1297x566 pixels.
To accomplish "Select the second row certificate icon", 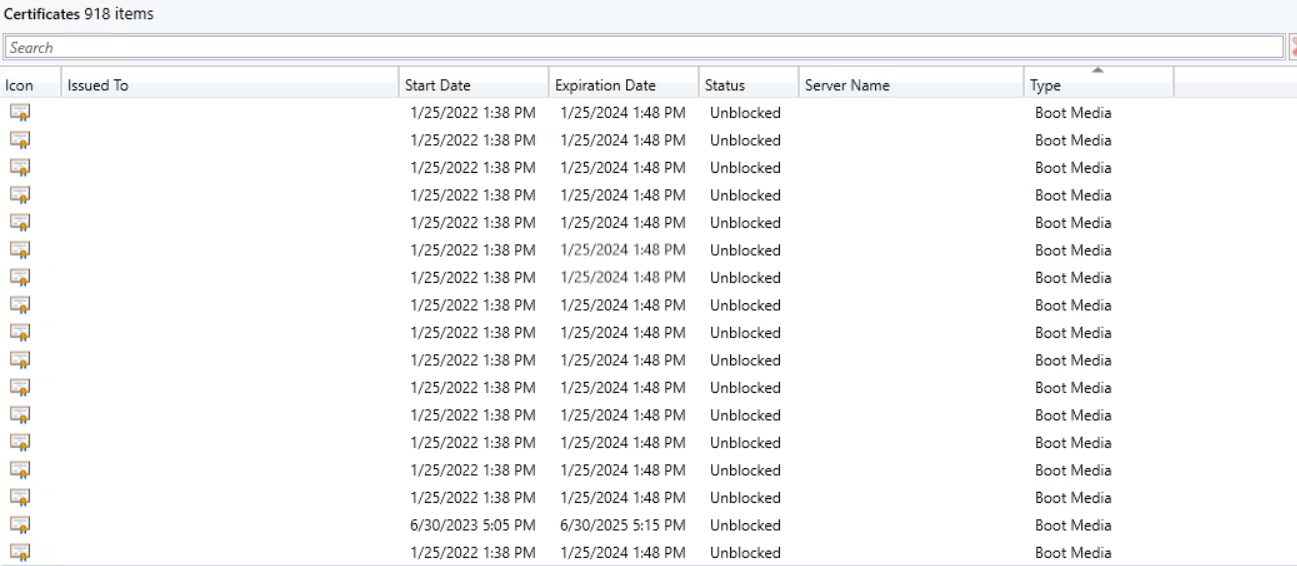I will (20, 140).
